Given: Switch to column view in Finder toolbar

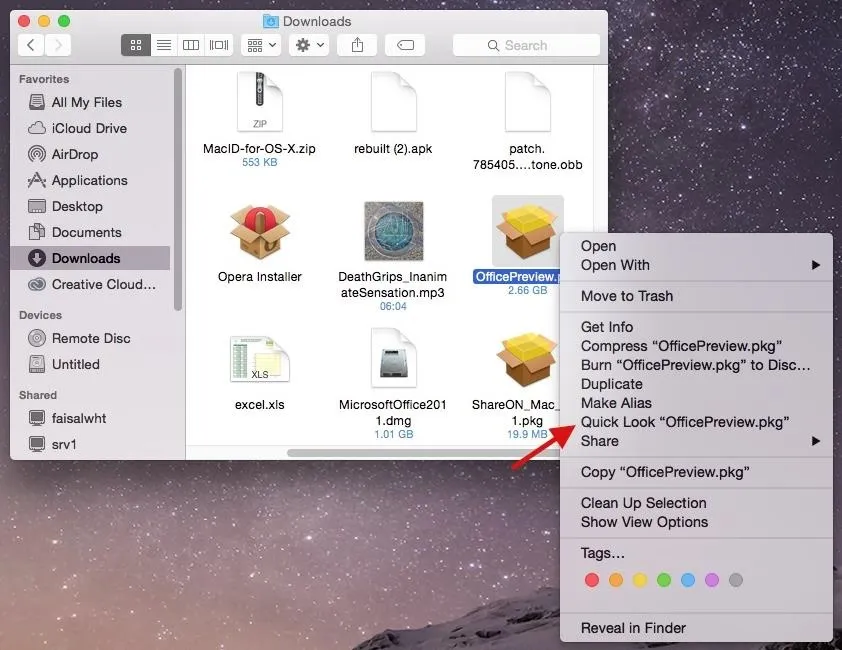Looking at the screenshot, I should [191, 45].
